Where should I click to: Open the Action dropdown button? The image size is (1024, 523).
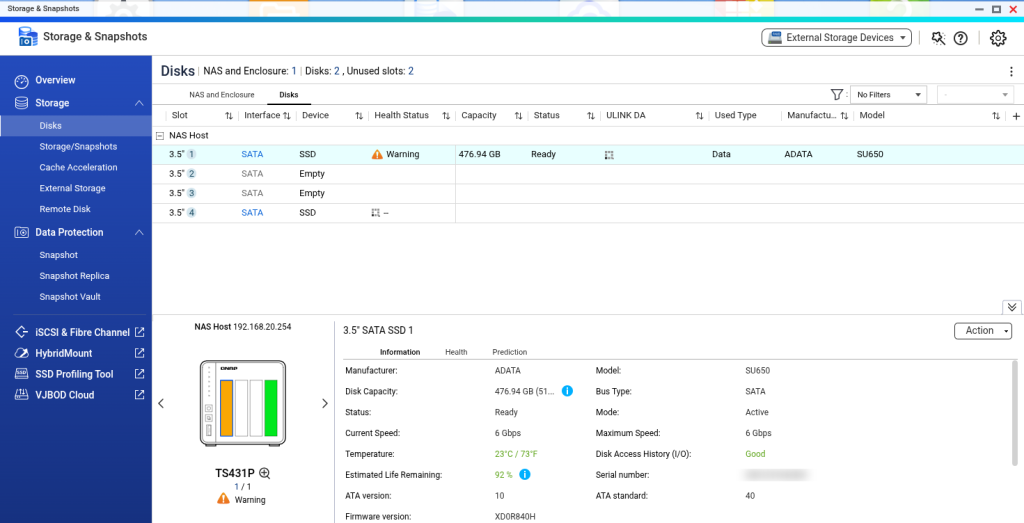point(983,331)
